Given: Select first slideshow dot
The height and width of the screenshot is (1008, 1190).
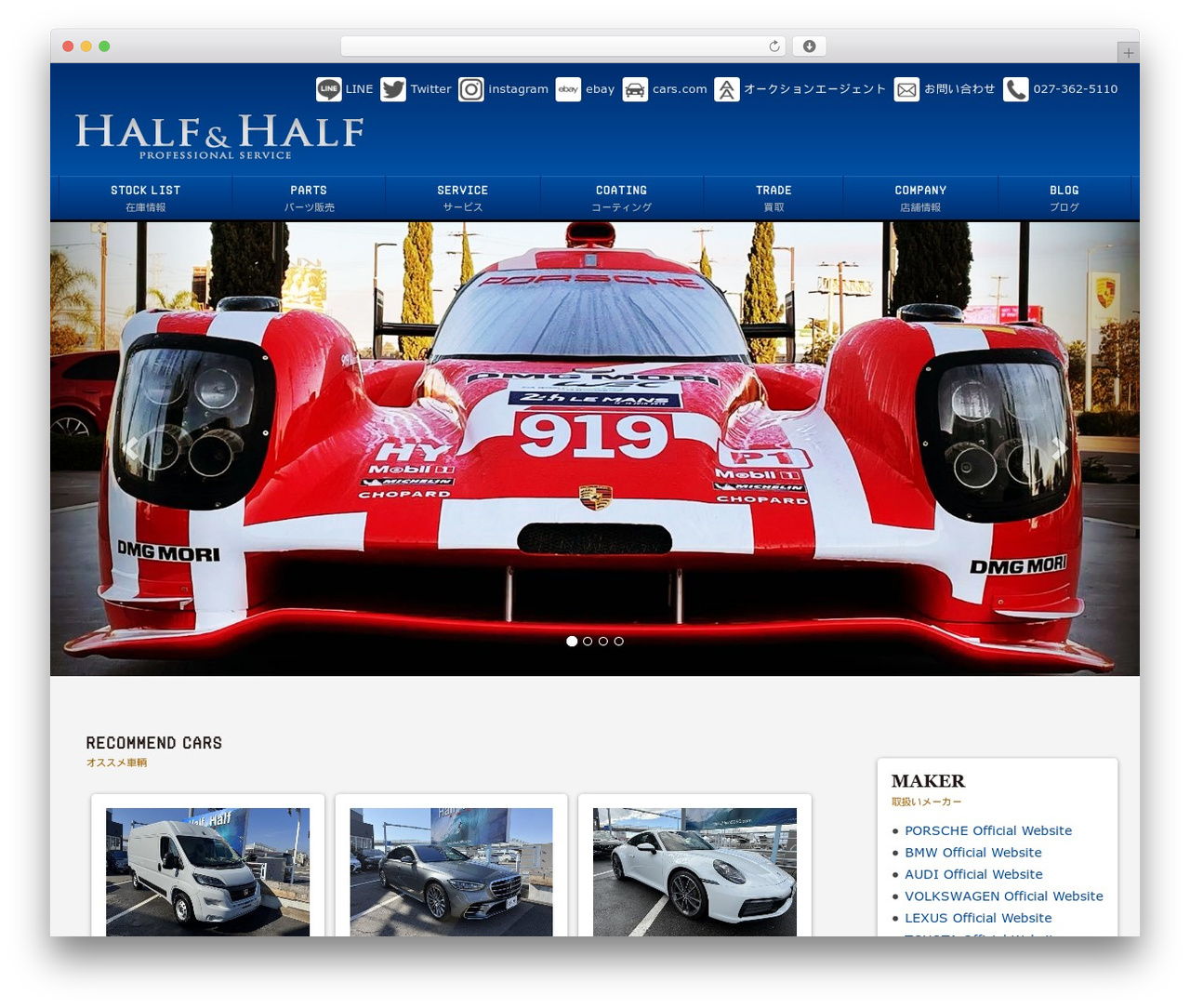Looking at the screenshot, I should pos(572,642).
